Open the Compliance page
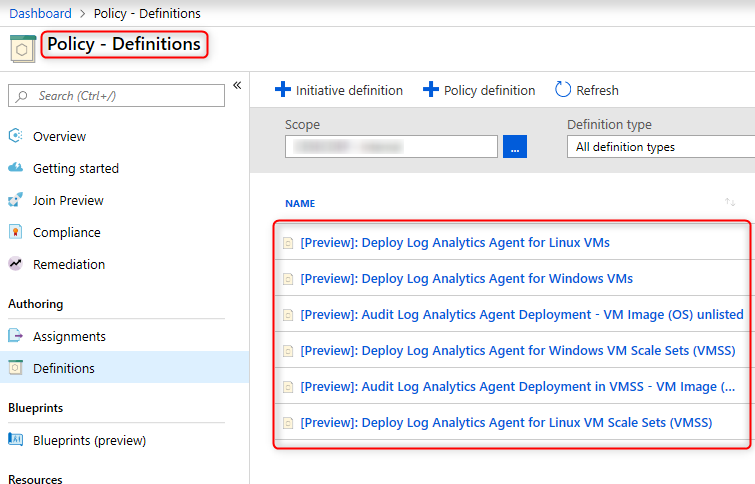 (x=66, y=233)
